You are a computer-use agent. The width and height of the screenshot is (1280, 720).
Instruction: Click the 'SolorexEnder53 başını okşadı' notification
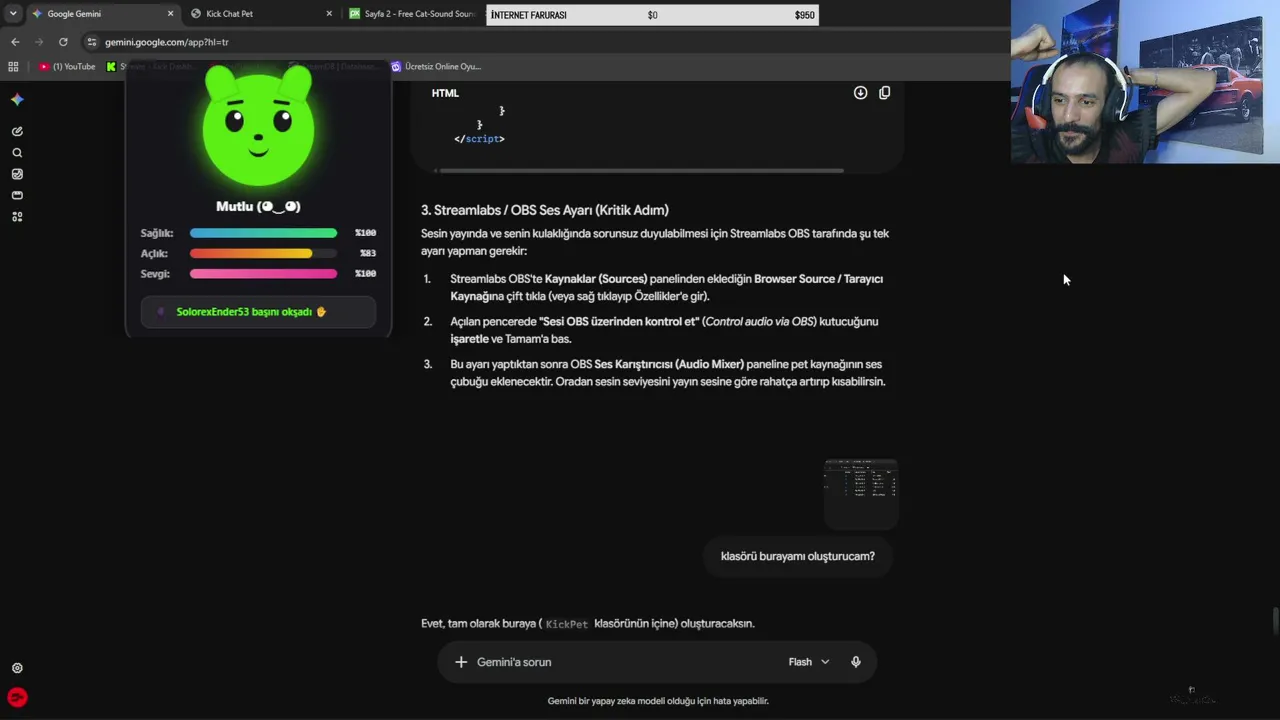(x=258, y=312)
